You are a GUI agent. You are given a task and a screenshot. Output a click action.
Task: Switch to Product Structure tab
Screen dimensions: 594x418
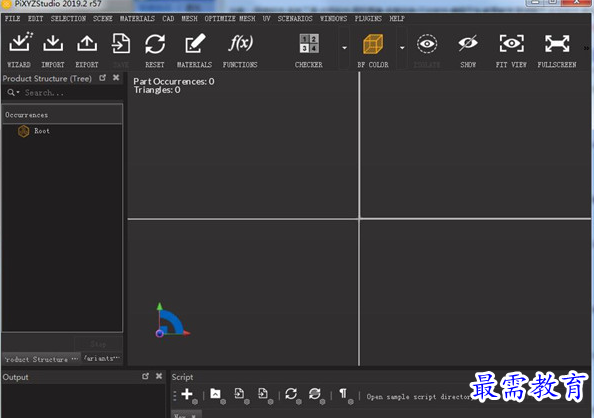point(41,359)
